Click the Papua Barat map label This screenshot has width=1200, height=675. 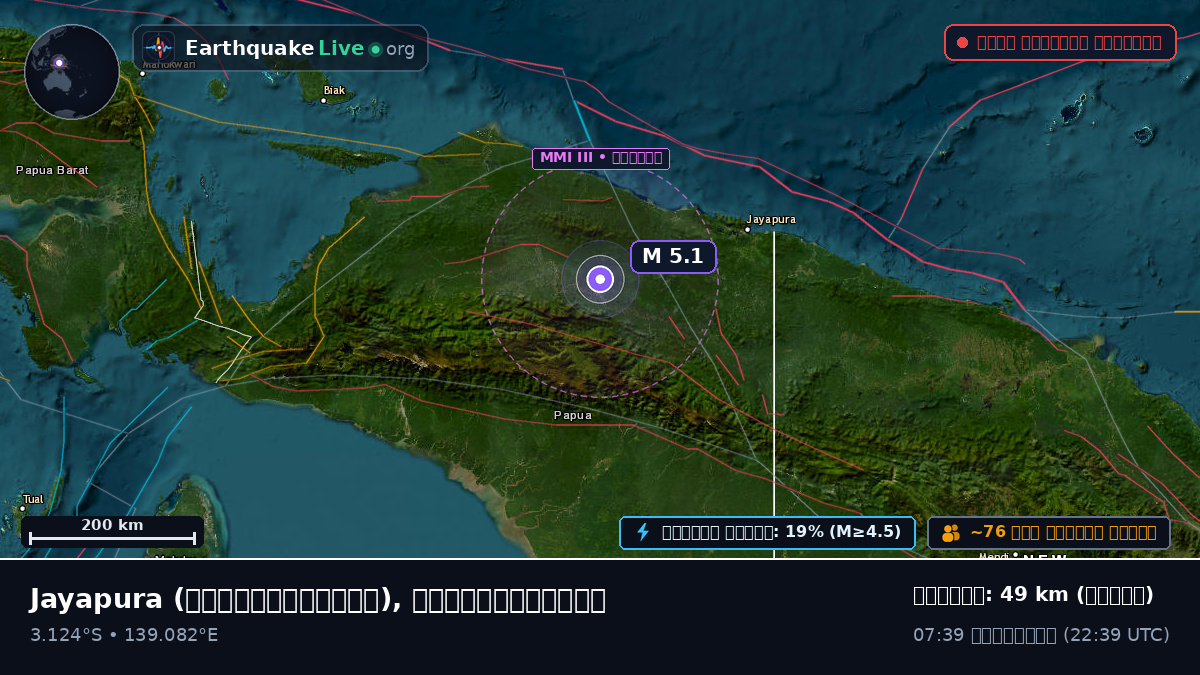pos(52,170)
